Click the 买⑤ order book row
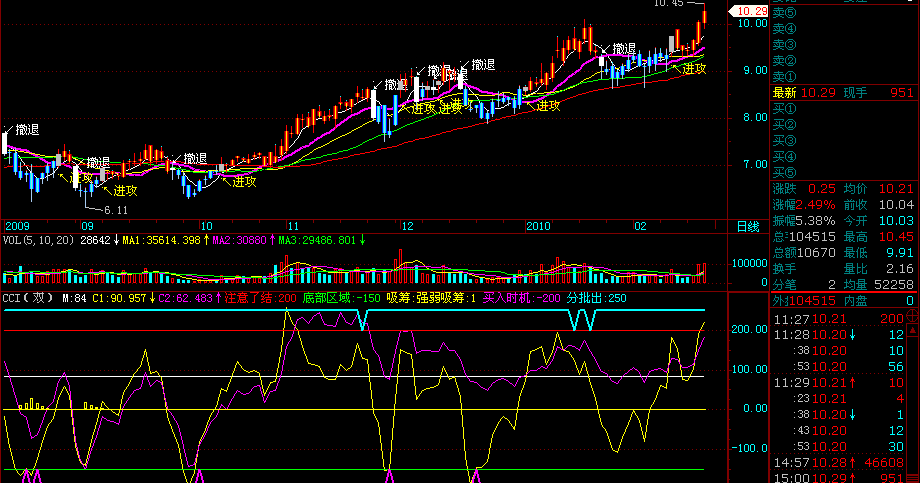Image resolution: width=920 pixels, height=483 pixels. pos(844,172)
